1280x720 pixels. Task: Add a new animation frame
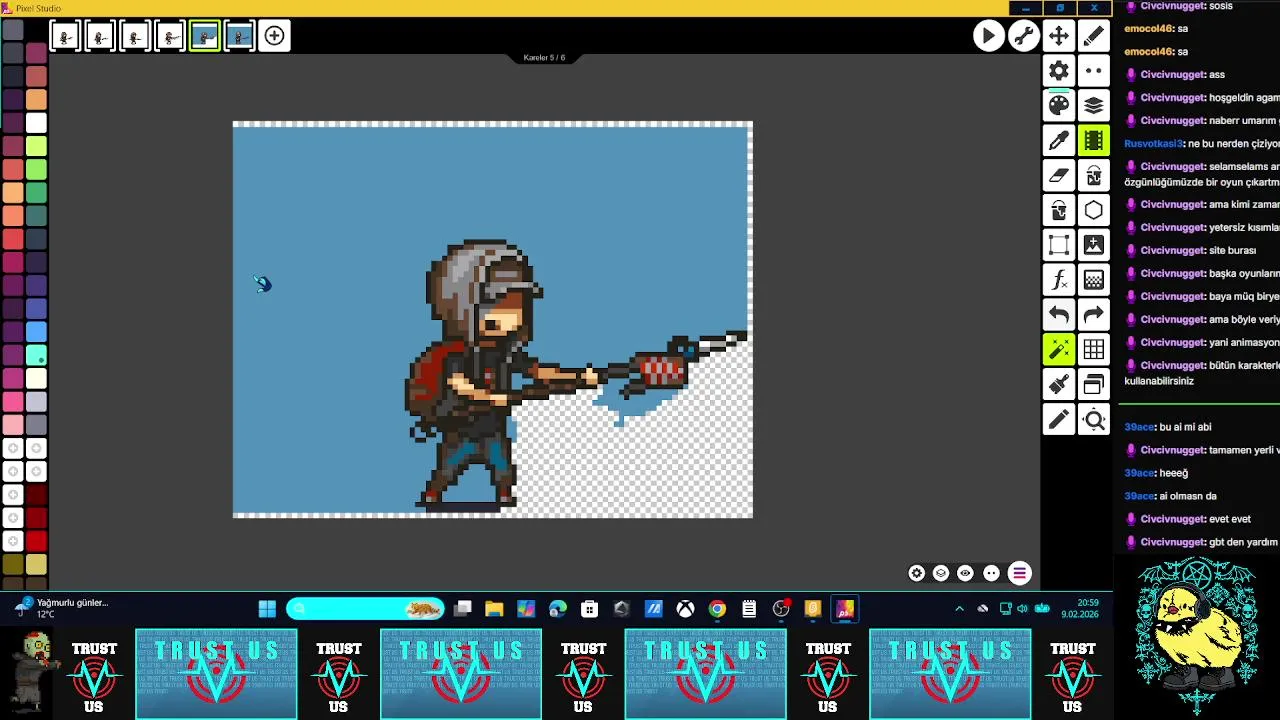[x=274, y=37]
